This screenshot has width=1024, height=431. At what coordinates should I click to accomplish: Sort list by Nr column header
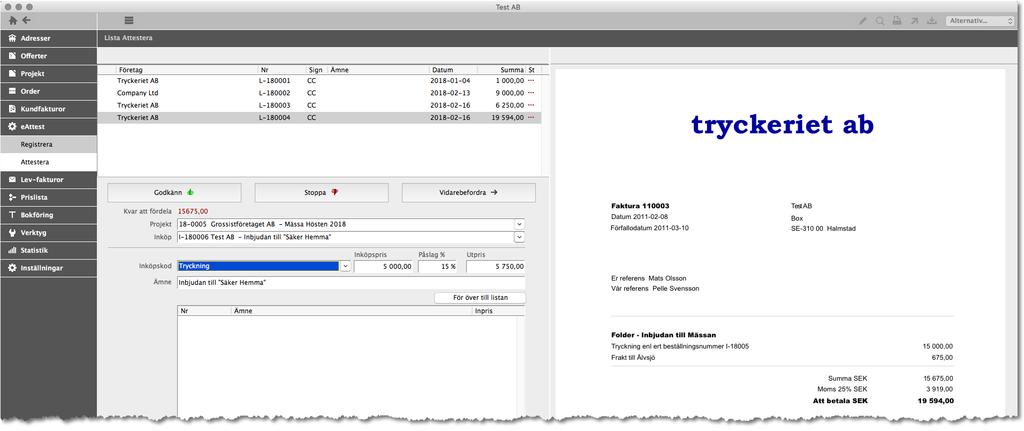pyautogui.click(x=263, y=70)
